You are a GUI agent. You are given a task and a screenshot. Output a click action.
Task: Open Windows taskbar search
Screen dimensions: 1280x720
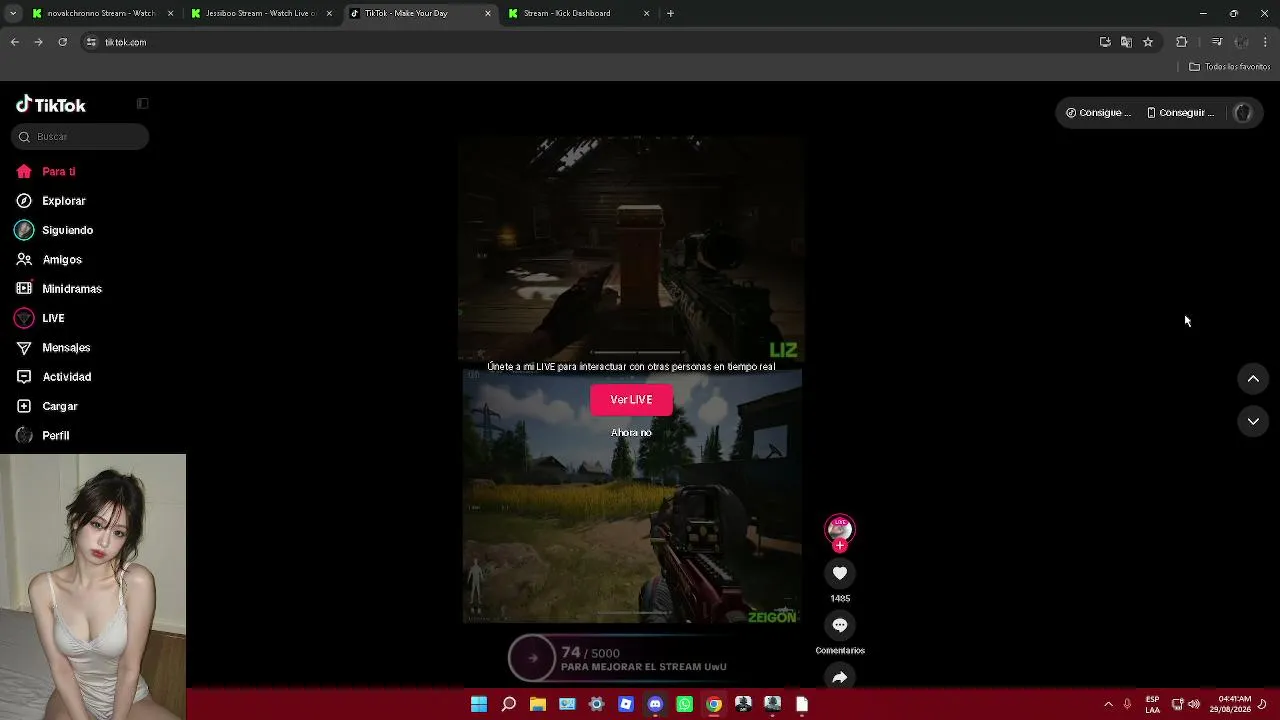[508, 705]
